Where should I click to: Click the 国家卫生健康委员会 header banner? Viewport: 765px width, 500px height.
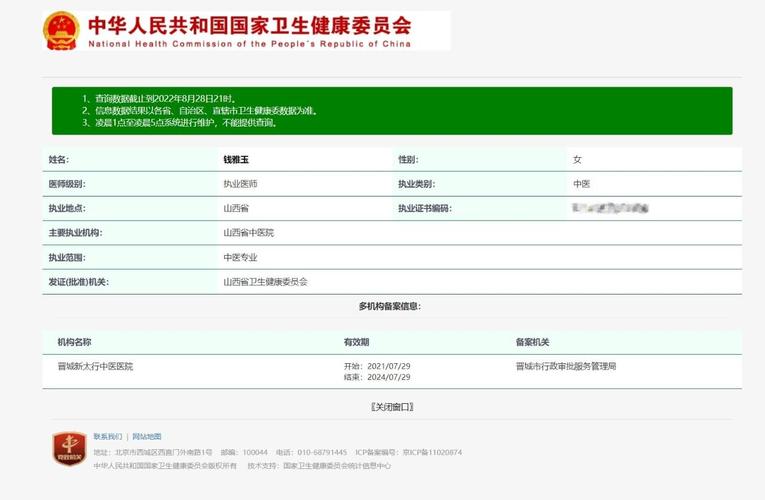[249, 31]
